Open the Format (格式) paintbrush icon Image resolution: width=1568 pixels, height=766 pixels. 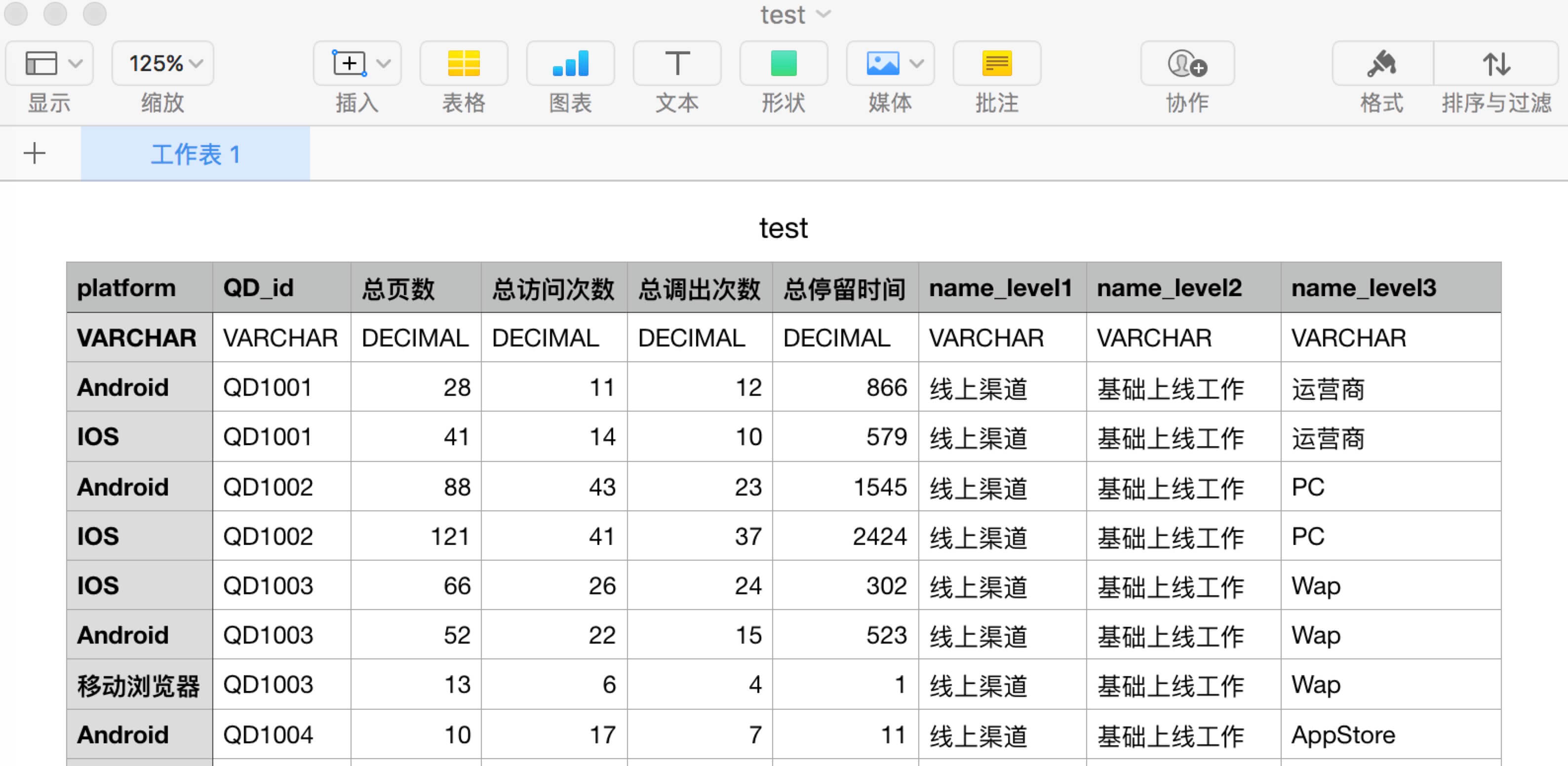(1381, 63)
